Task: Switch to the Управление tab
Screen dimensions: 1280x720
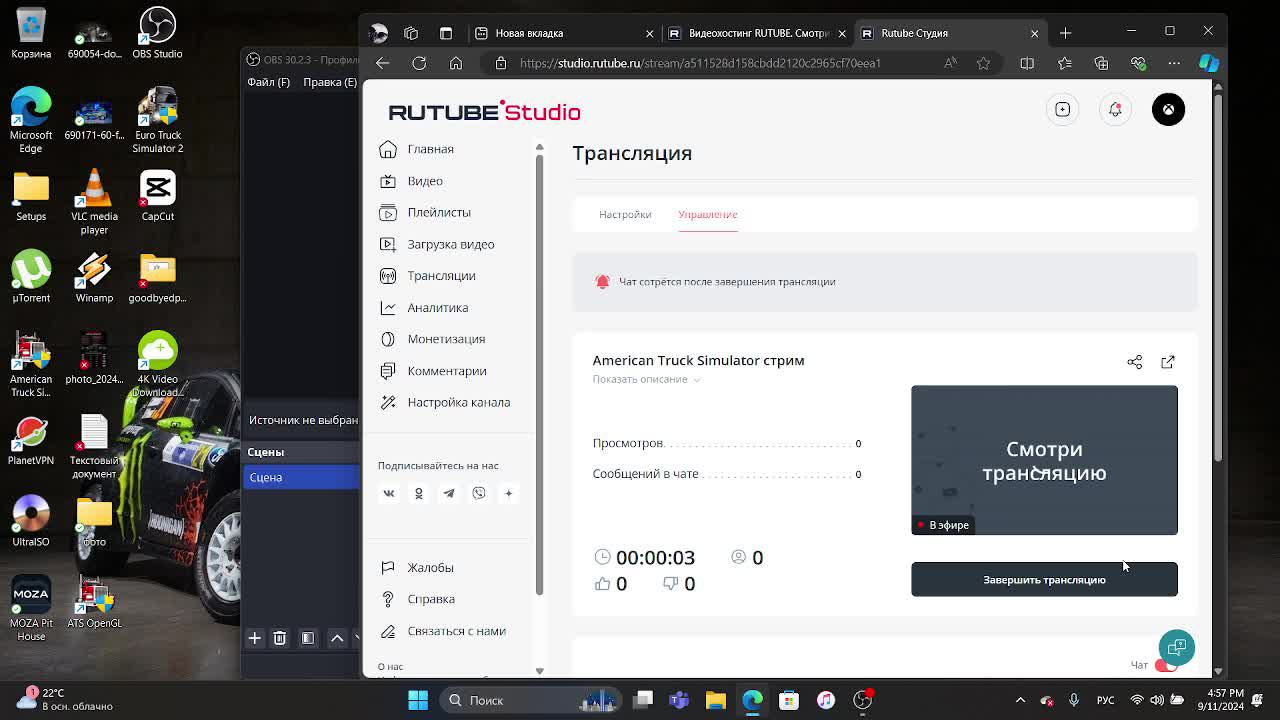Action: [x=708, y=214]
